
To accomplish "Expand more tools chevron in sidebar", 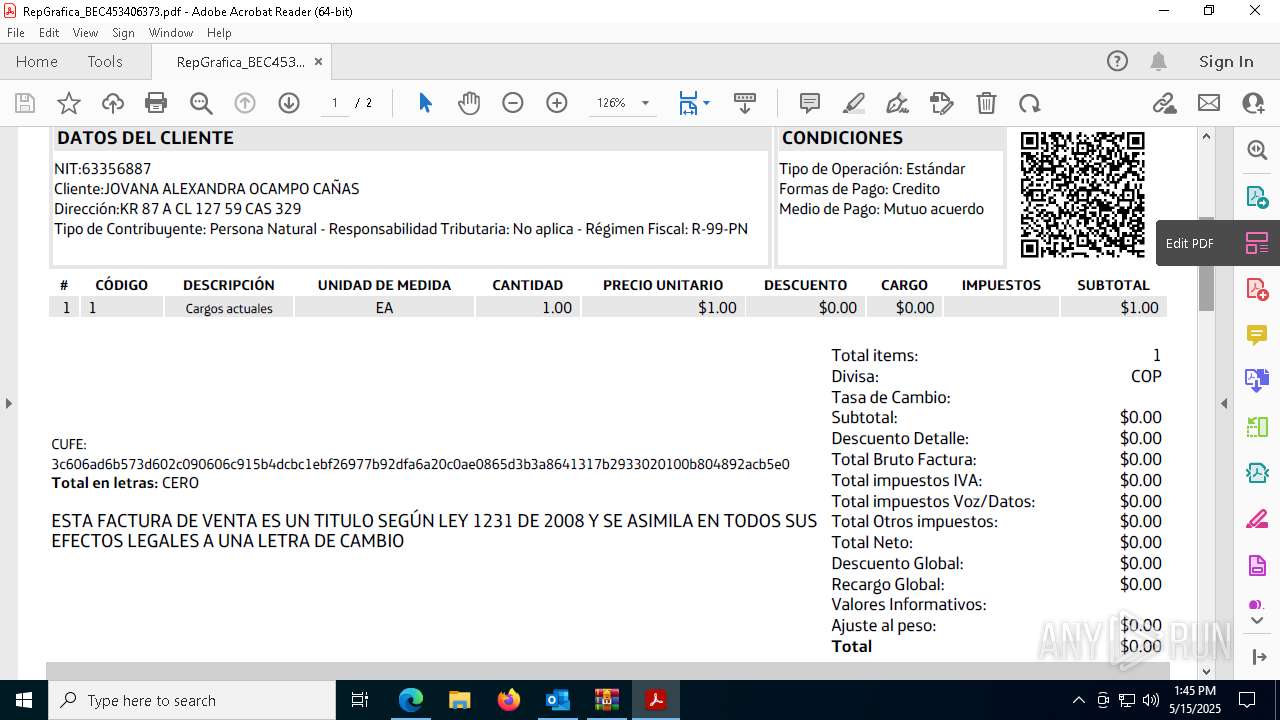I will (x=1257, y=621).
